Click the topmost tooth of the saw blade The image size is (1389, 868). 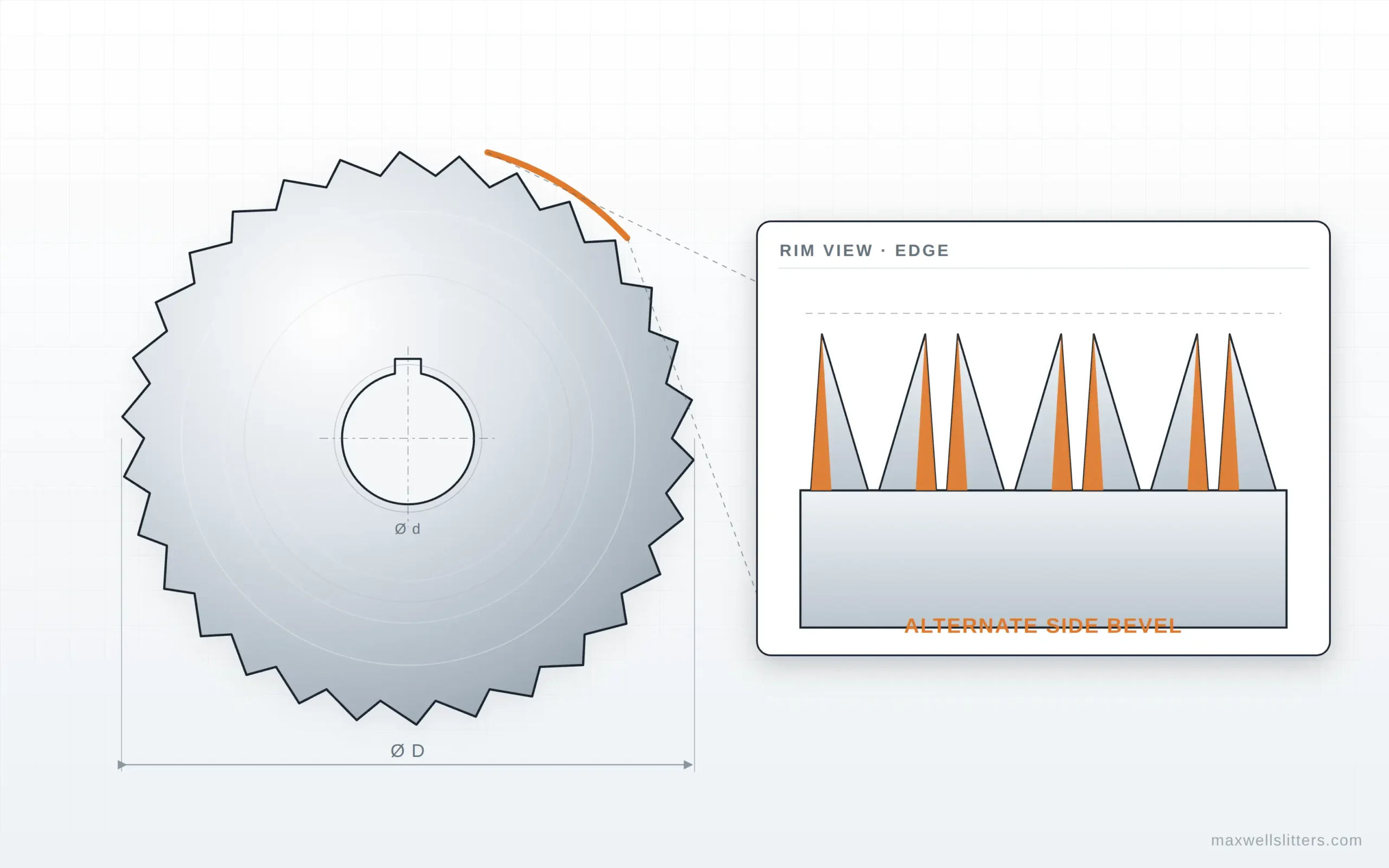[406, 164]
